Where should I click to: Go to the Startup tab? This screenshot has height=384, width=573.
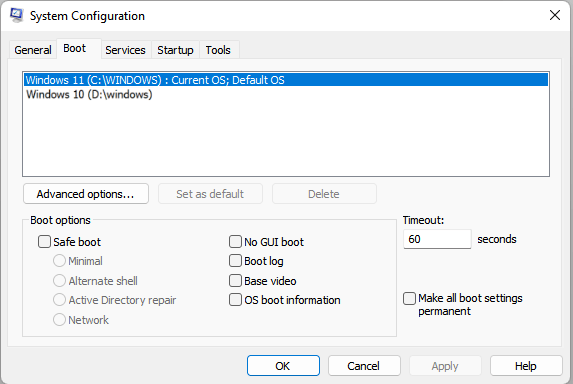pyautogui.click(x=175, y=50)
